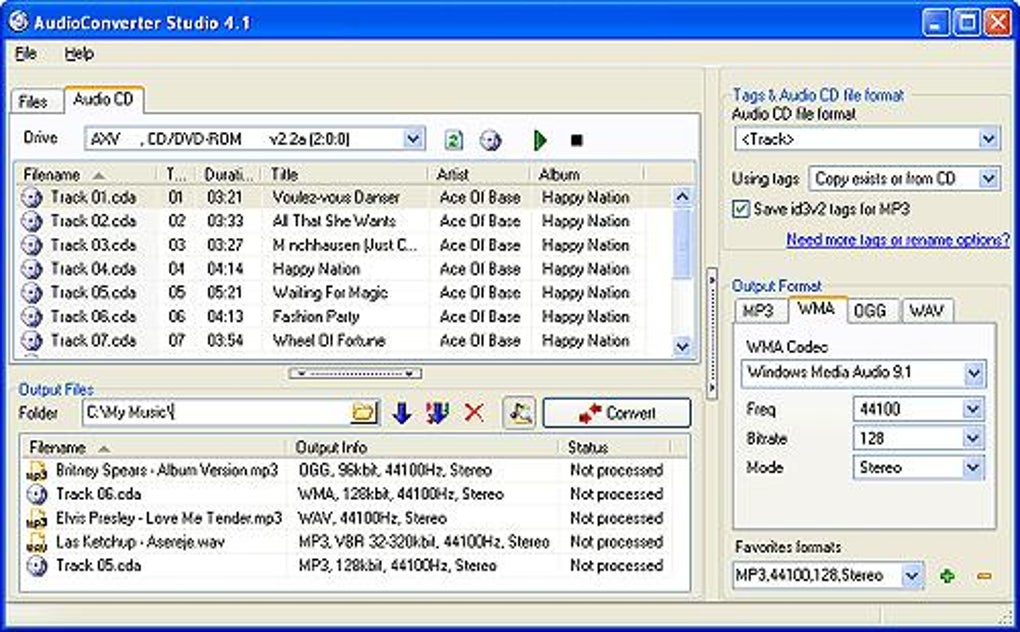Switch to the Files tab
The height and width of the screenshot is (632, 1020).
pyautogui.click(x=36, y=100)
